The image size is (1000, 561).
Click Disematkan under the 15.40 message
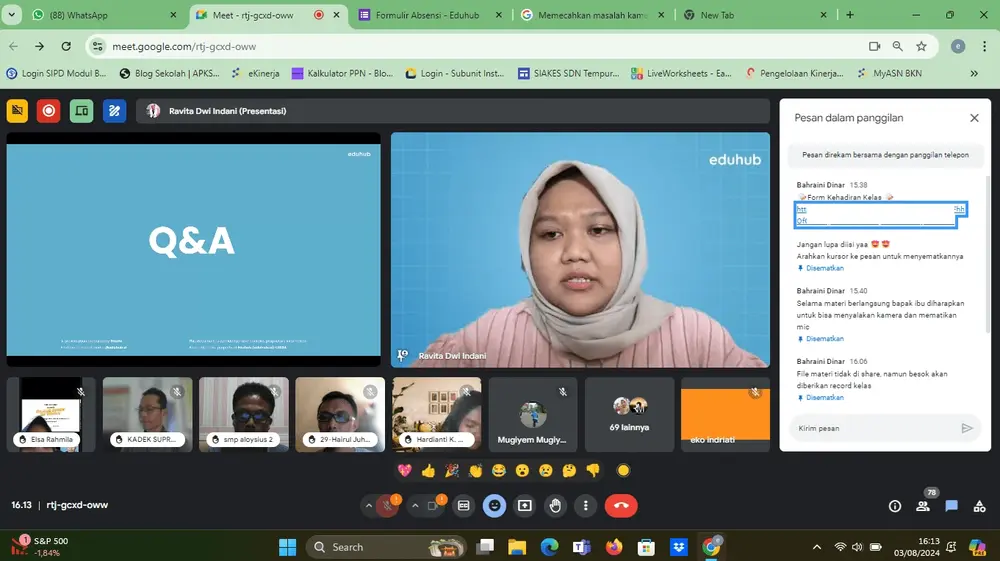click(x=821, y=339)
